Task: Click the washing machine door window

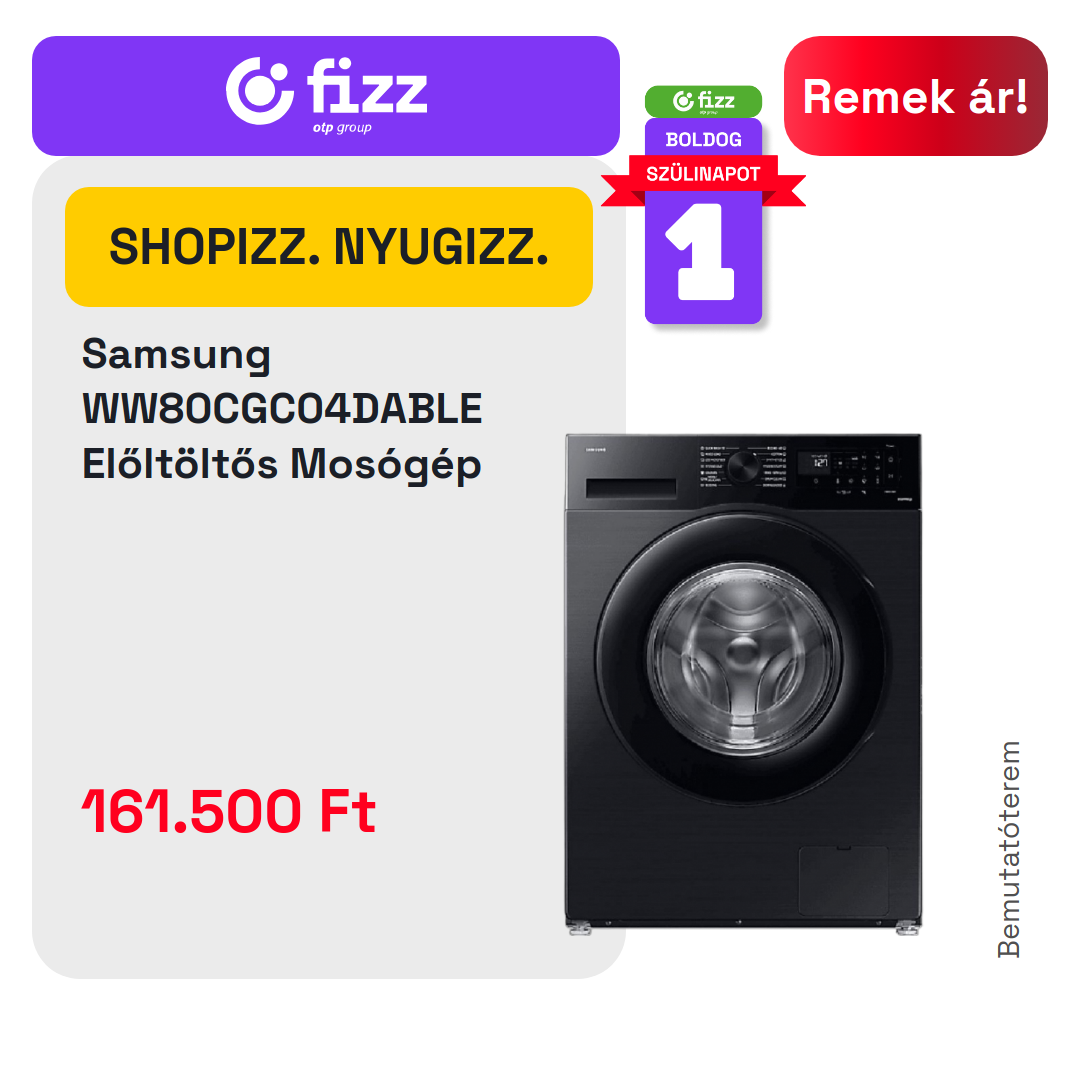Action: coord(744,660)
